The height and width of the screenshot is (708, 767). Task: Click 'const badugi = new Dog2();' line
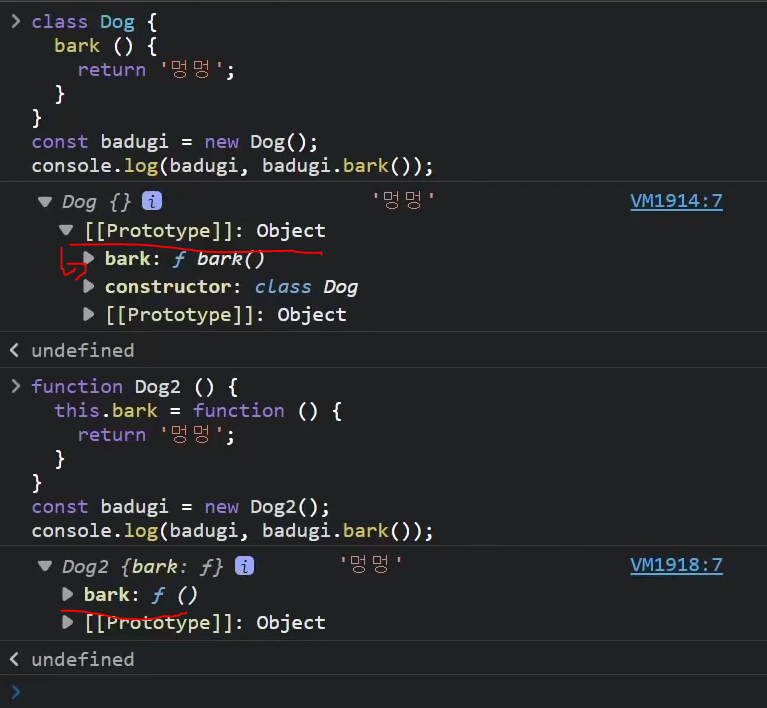[180, 507]
